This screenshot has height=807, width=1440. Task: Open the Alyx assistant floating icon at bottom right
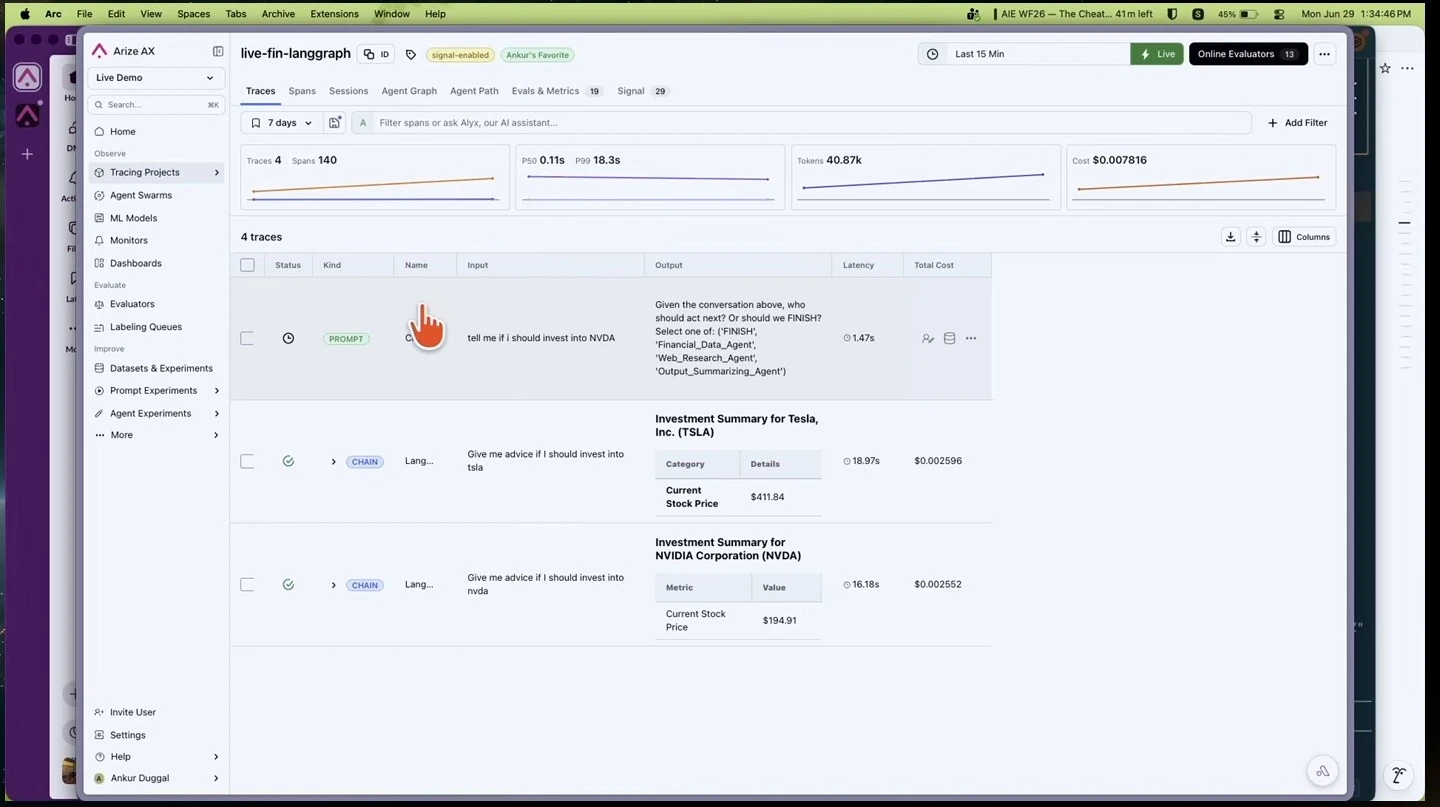[1322, 771]
